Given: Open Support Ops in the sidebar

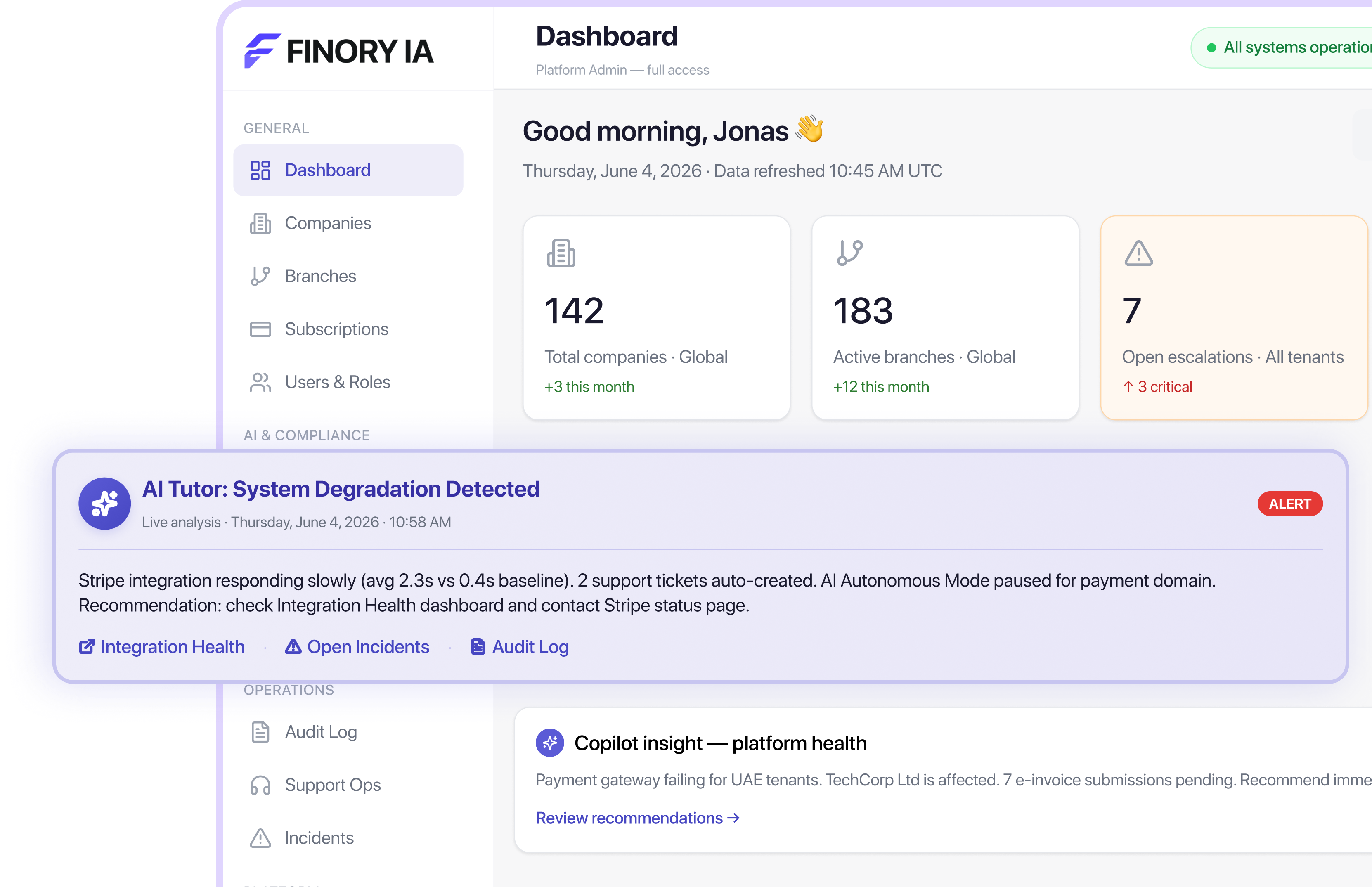Looking at the screenshot, I should pyautogui.click(x=348, y=785).
